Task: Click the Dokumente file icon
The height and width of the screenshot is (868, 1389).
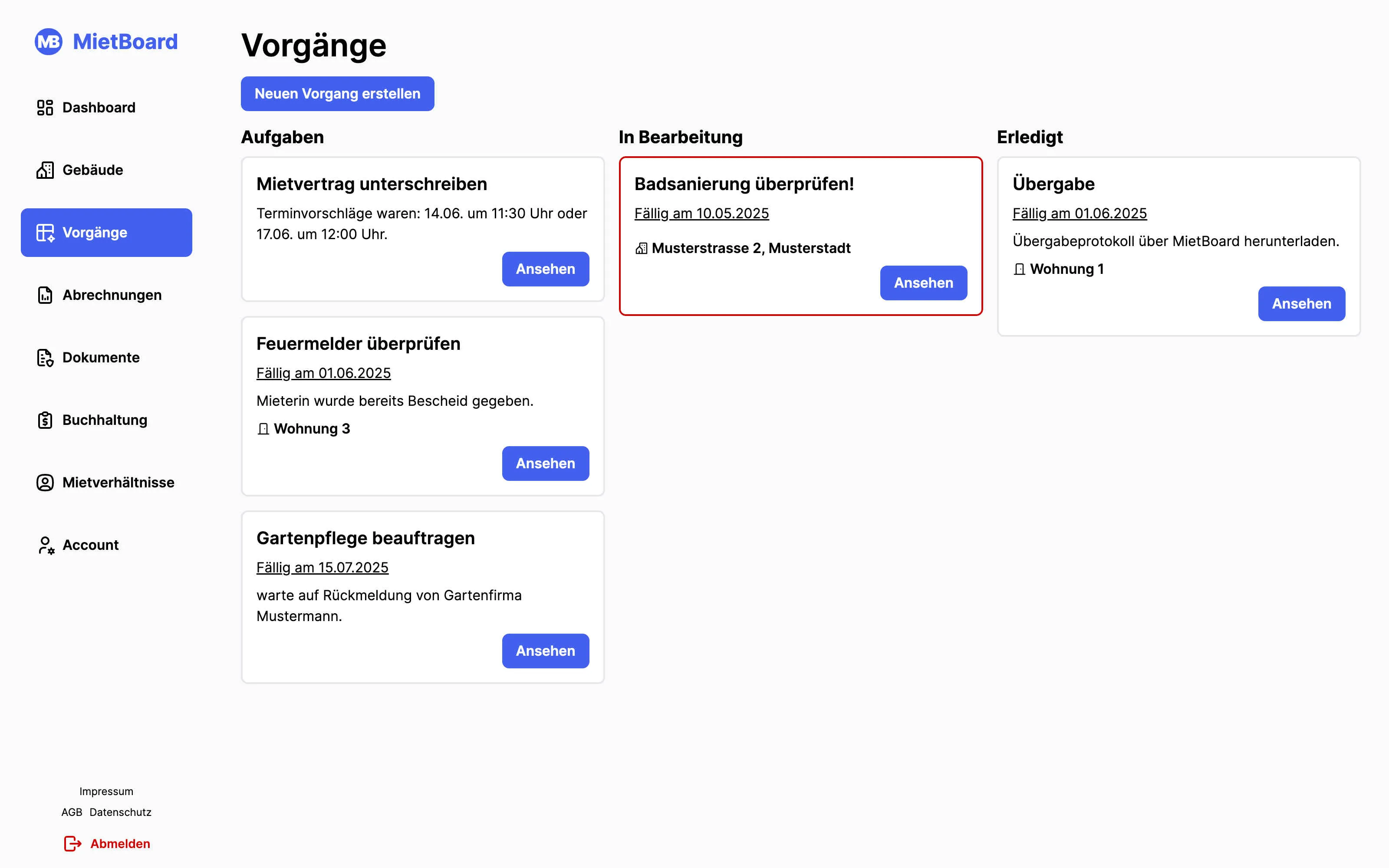Action: coord(45,358)
